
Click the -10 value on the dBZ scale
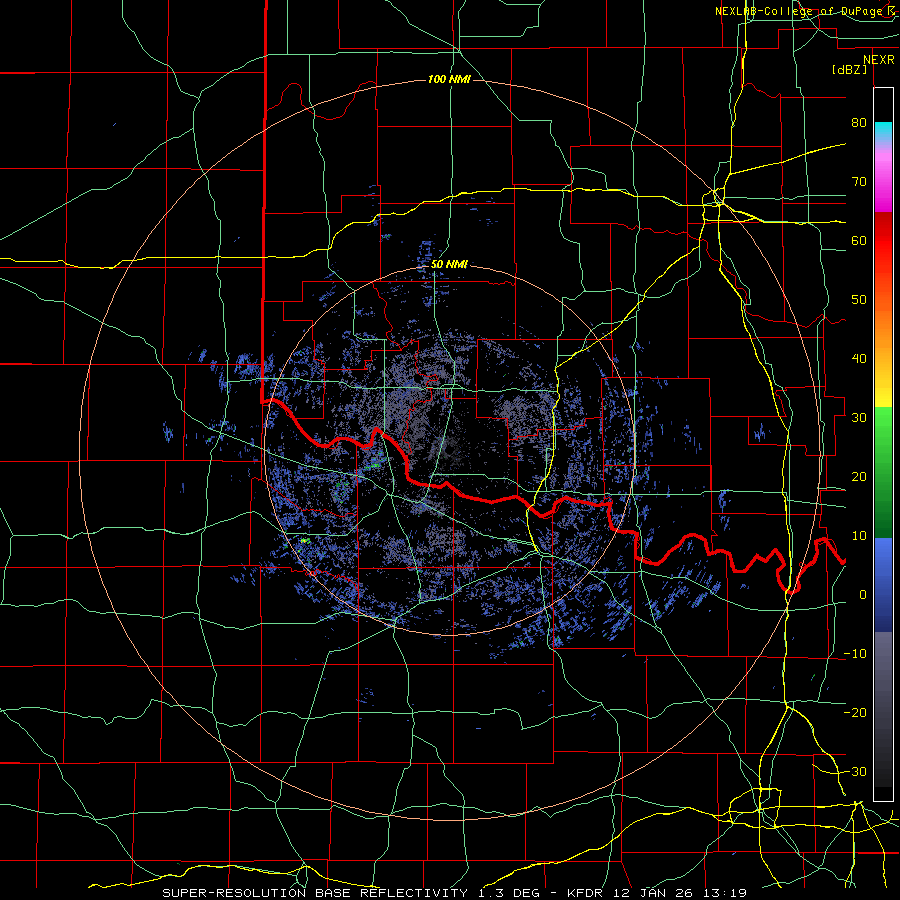point(855,654)
